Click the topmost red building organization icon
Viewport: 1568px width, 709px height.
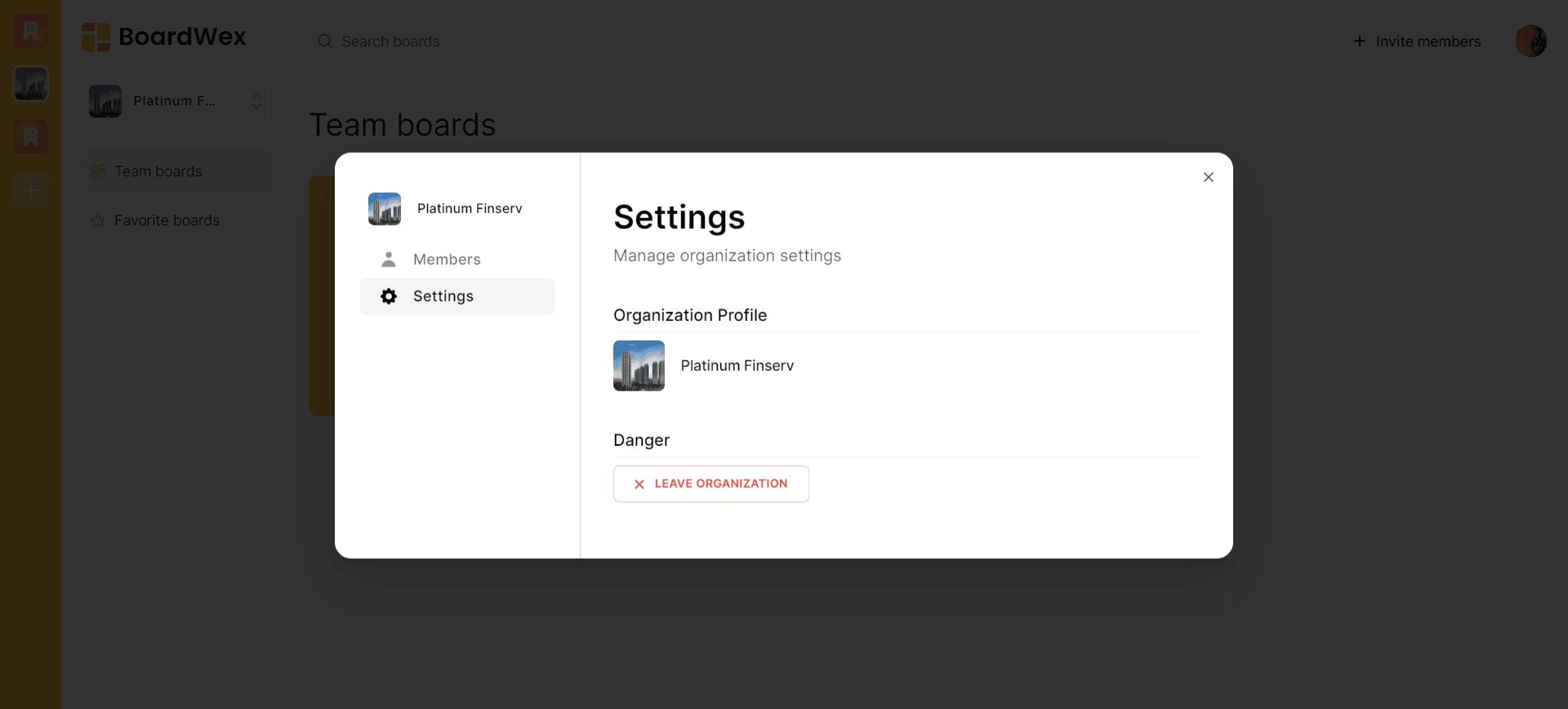[30, 31]
